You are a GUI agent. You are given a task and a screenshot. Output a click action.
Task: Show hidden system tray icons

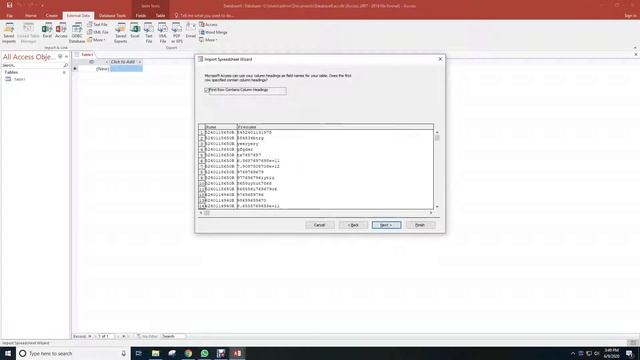tap(573, 353)
